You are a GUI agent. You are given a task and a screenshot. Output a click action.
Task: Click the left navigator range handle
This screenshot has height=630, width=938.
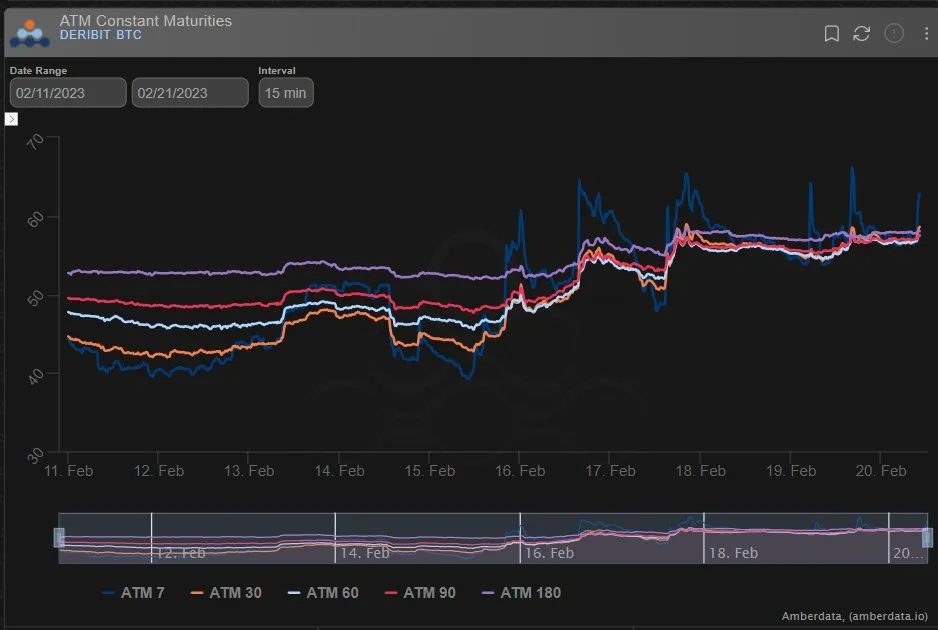[59, 537]
